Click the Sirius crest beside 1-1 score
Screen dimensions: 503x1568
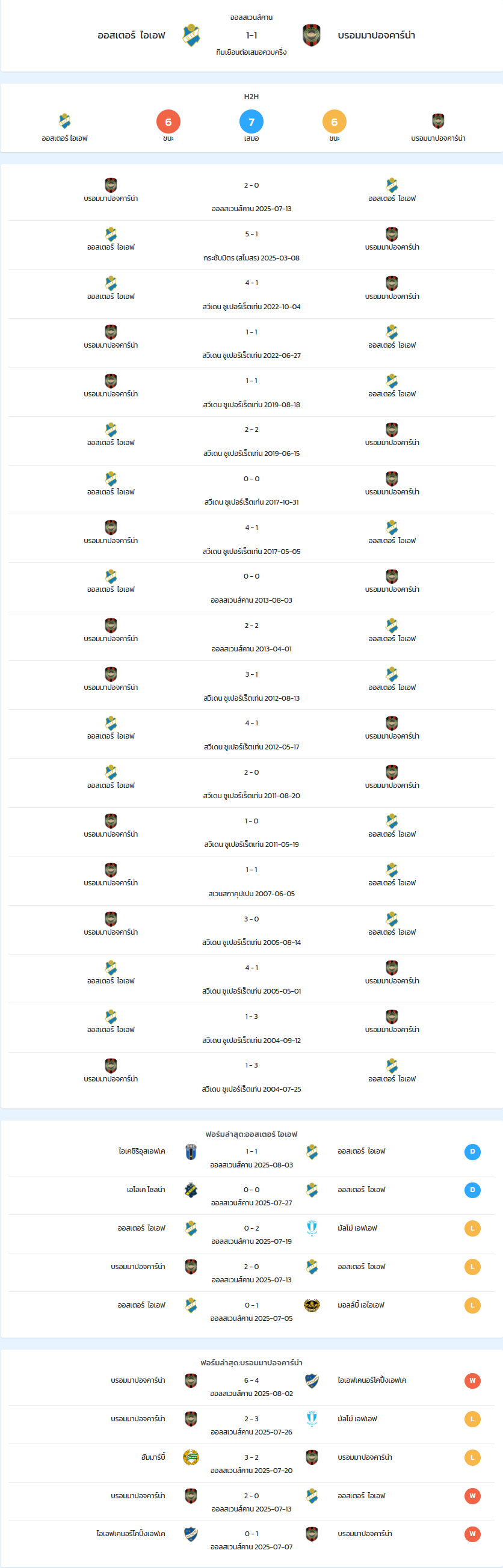pyautogui.click(x=191, y=1152)
